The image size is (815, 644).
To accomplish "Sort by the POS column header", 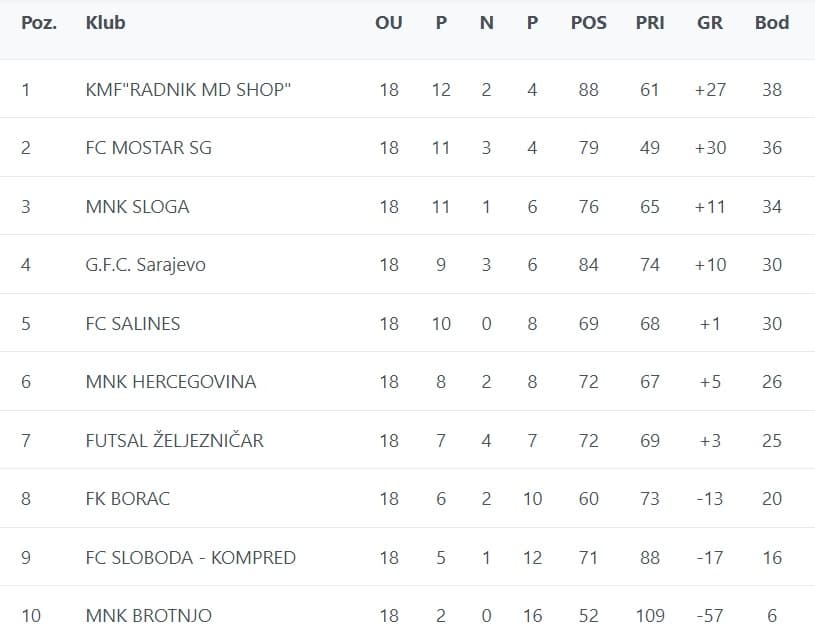I will coord(588,23).
